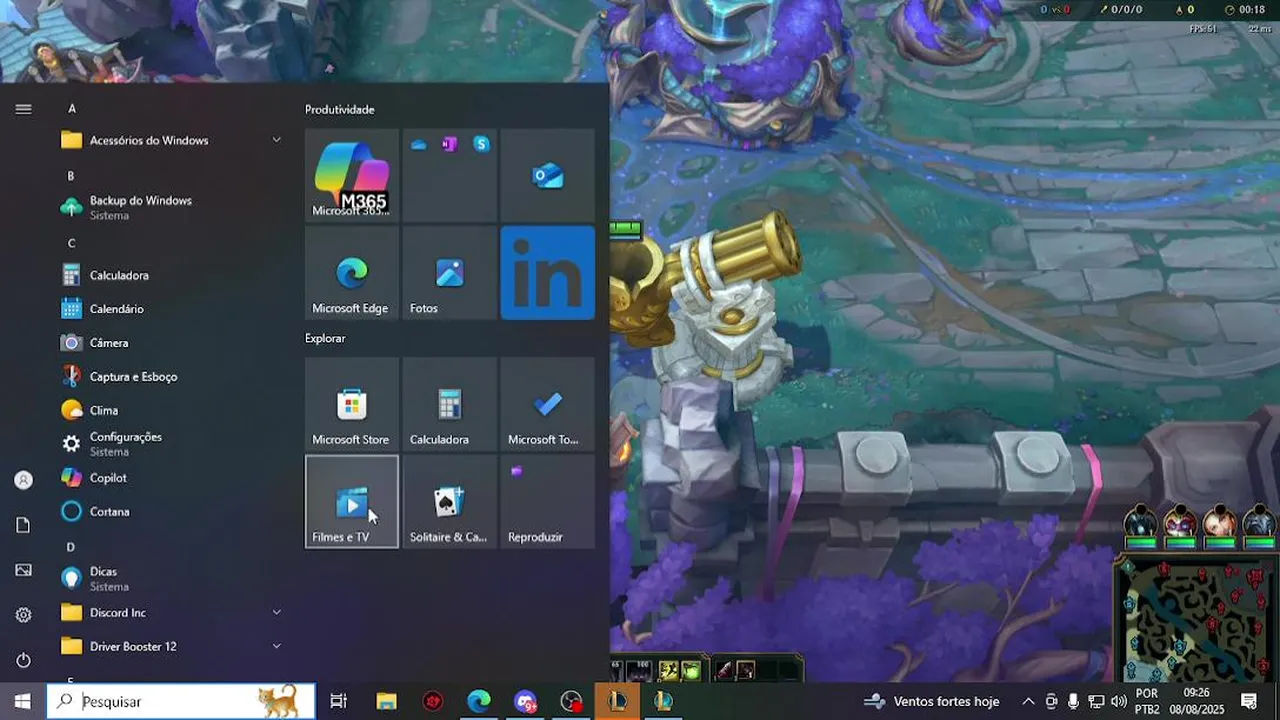Launch Câmera from the app list

coord(171,343)
